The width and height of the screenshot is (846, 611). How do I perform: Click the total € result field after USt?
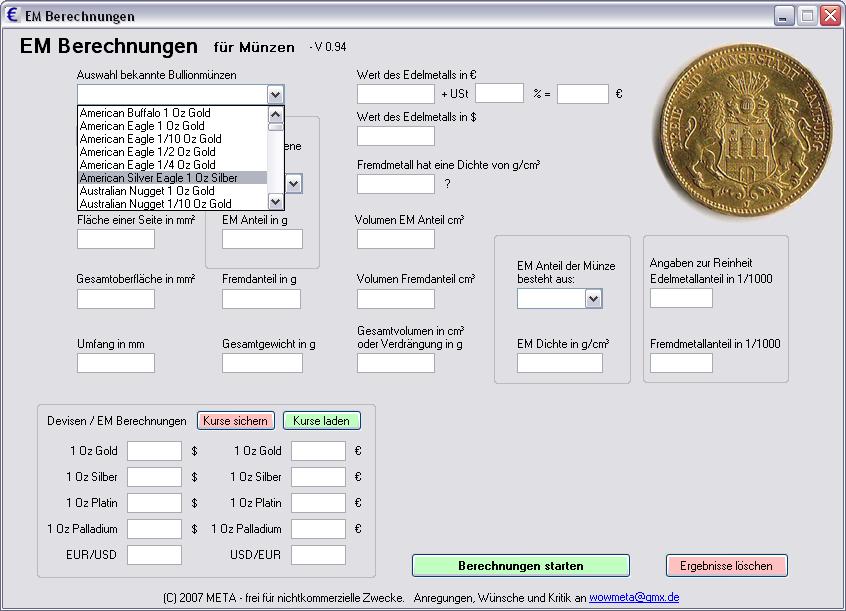coord(583,94)
